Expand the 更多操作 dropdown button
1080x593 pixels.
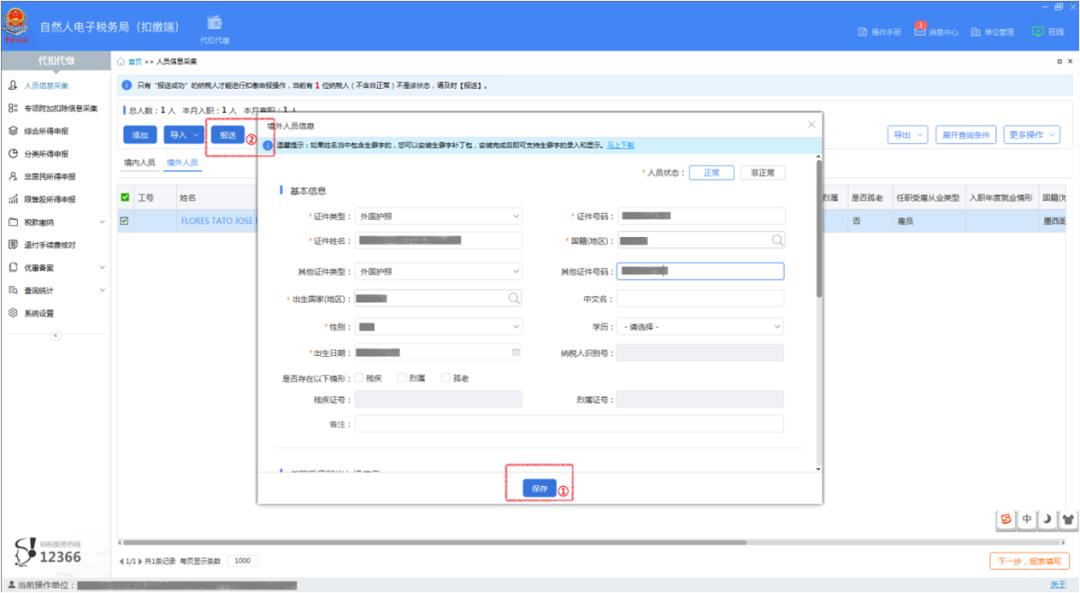[x=1032, y=135]
